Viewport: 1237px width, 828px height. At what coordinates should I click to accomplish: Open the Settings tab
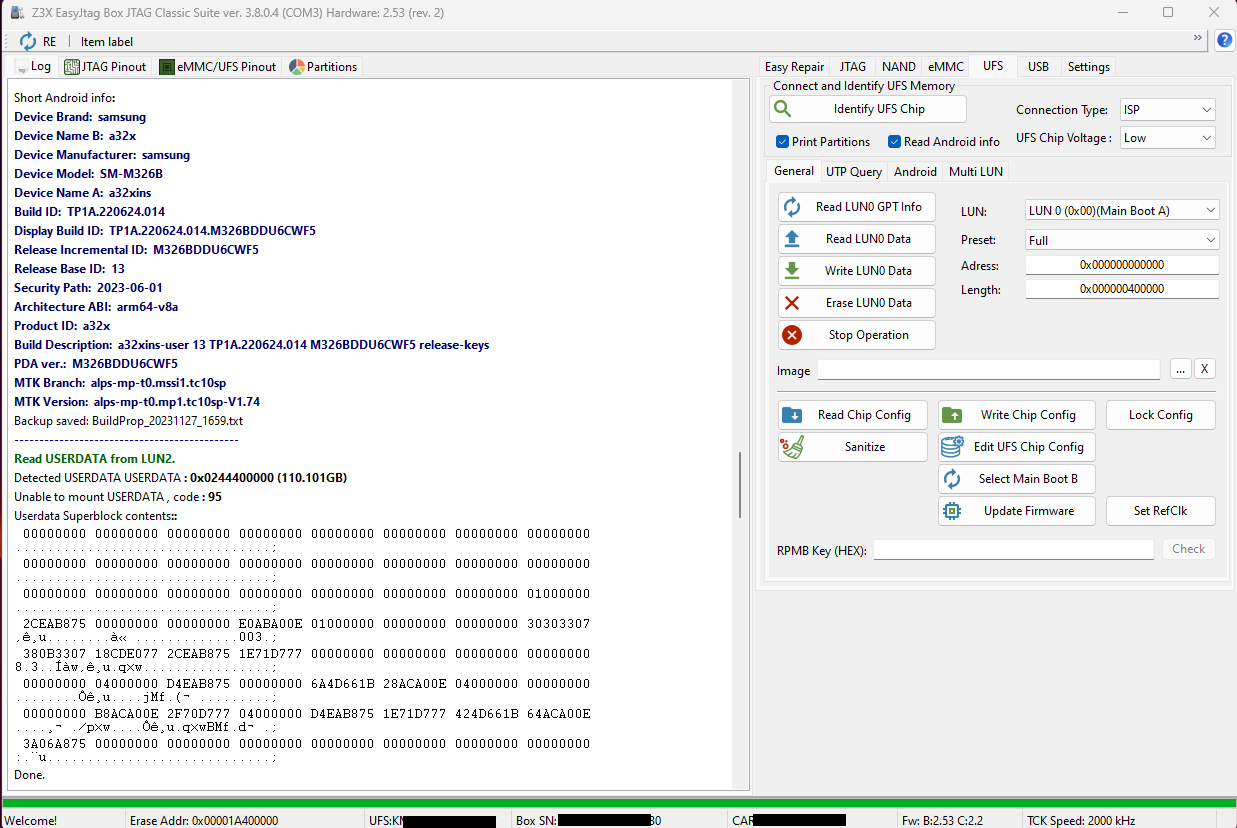point(1088,67)
